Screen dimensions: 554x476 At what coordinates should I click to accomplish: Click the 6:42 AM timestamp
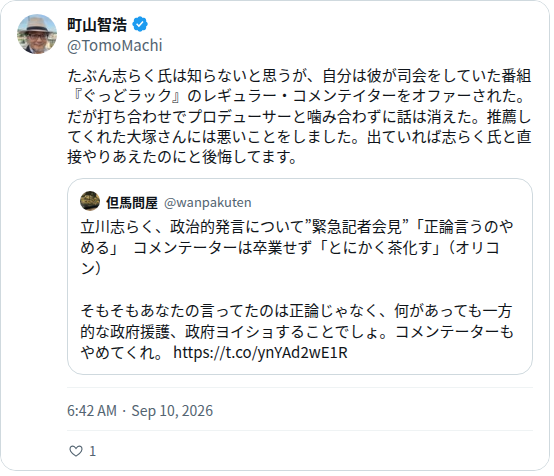pyautogui.click(x=92, y=411)
